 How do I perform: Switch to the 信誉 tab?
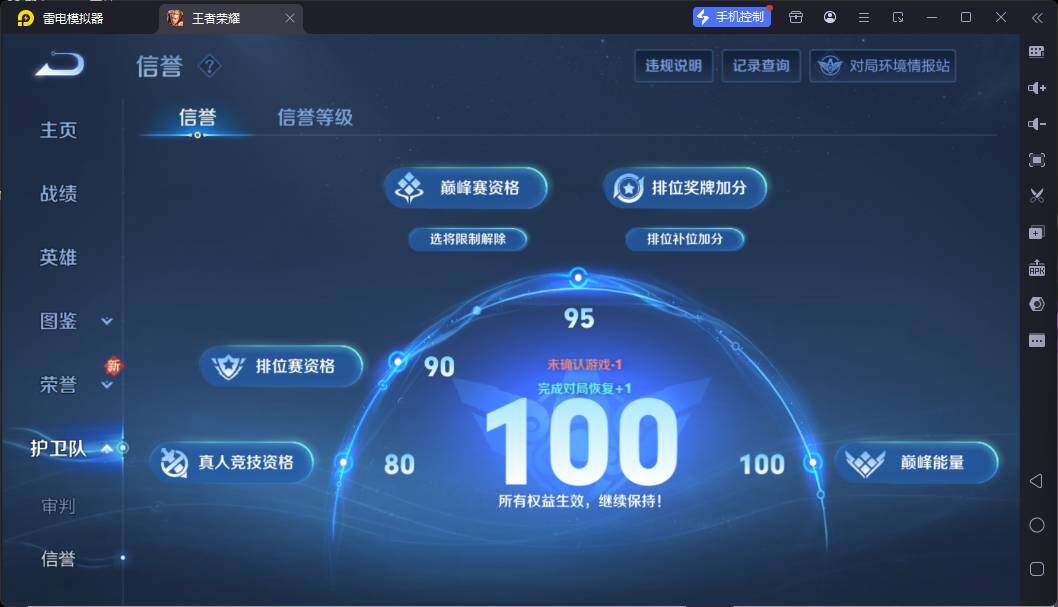point(197,117)
